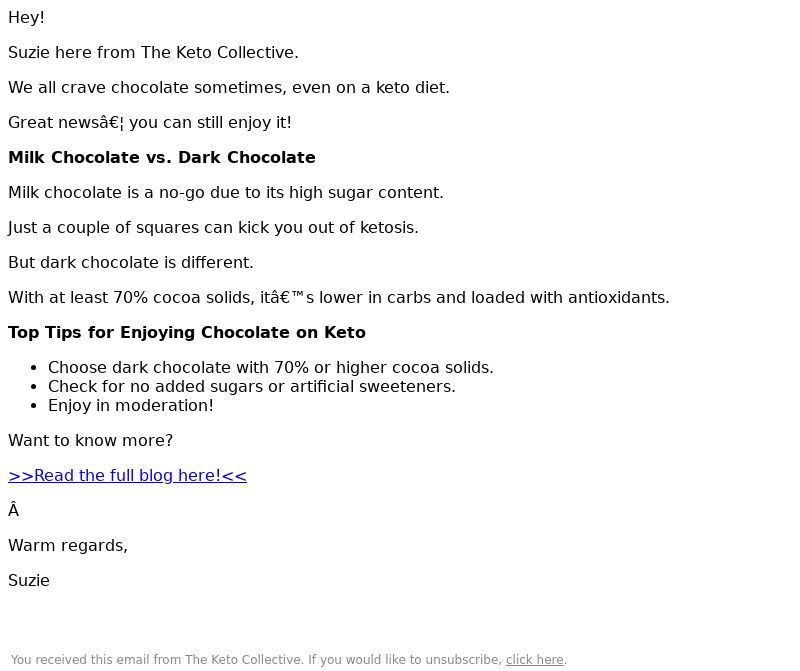The image size is (800, 671).
Task: Click the 'You received this email' footer text
Action: tap(256, 660)
